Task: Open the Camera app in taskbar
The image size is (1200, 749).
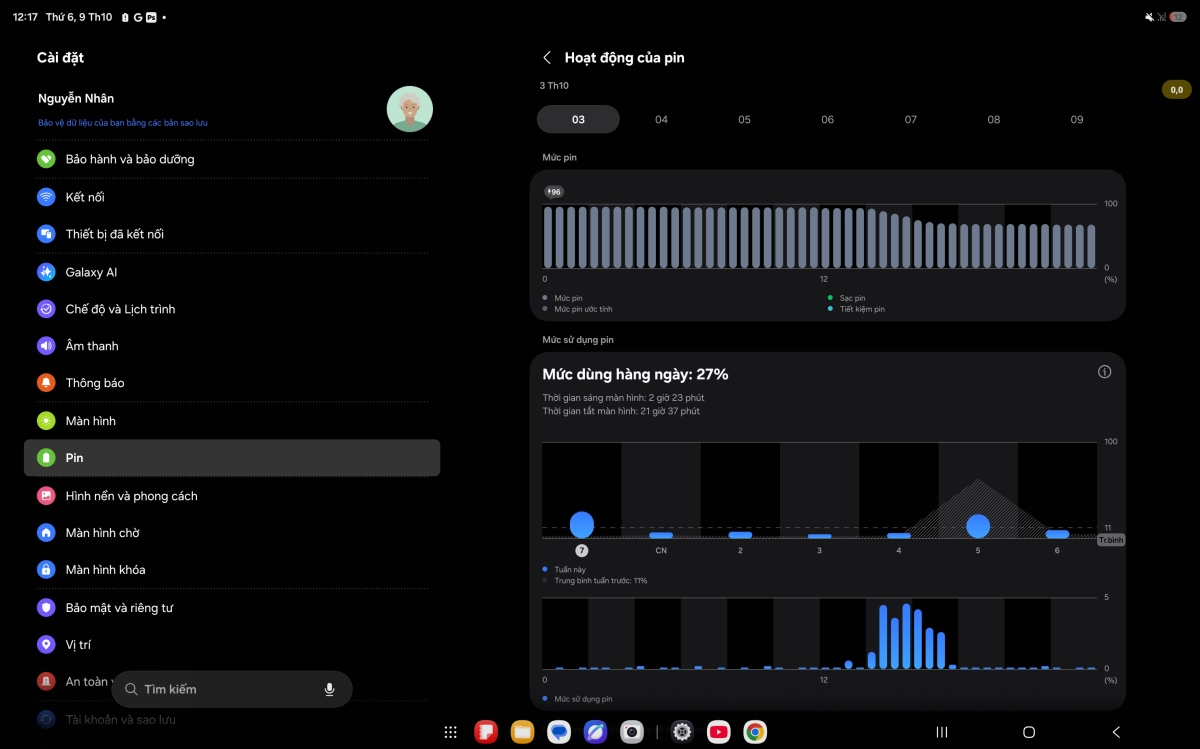Action: [x=631, y=732]
